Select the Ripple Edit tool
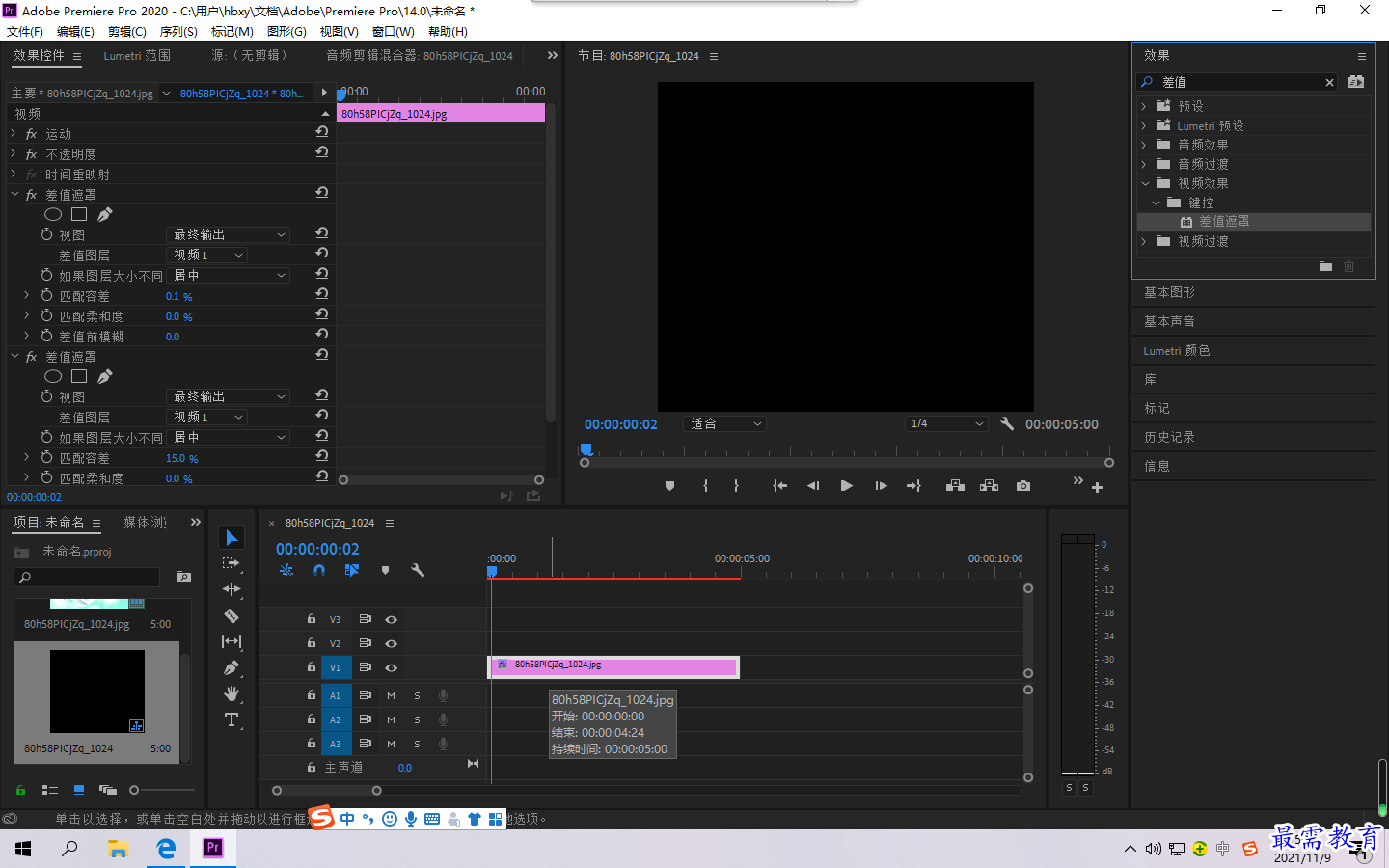This screenshot has height=868, width=1389. 231,589
